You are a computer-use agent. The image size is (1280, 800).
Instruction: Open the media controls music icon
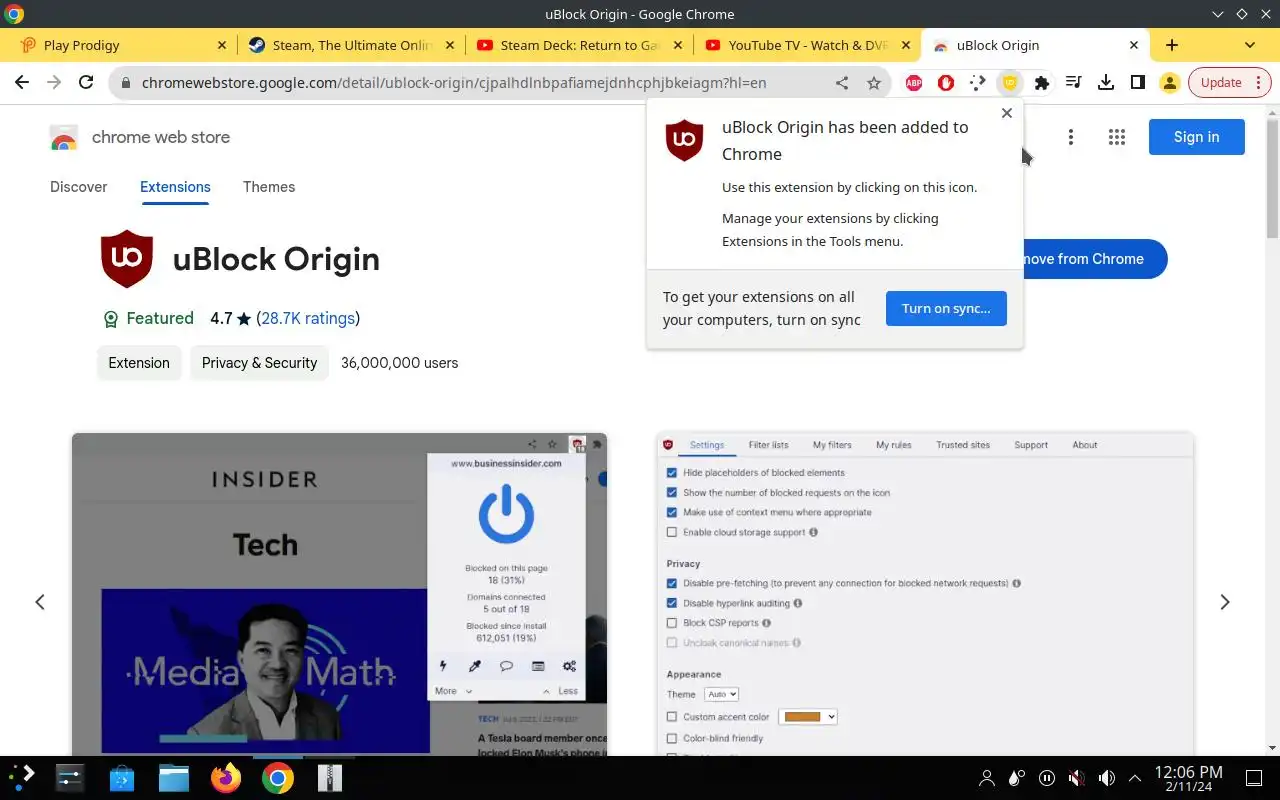tap(1074, 83)
